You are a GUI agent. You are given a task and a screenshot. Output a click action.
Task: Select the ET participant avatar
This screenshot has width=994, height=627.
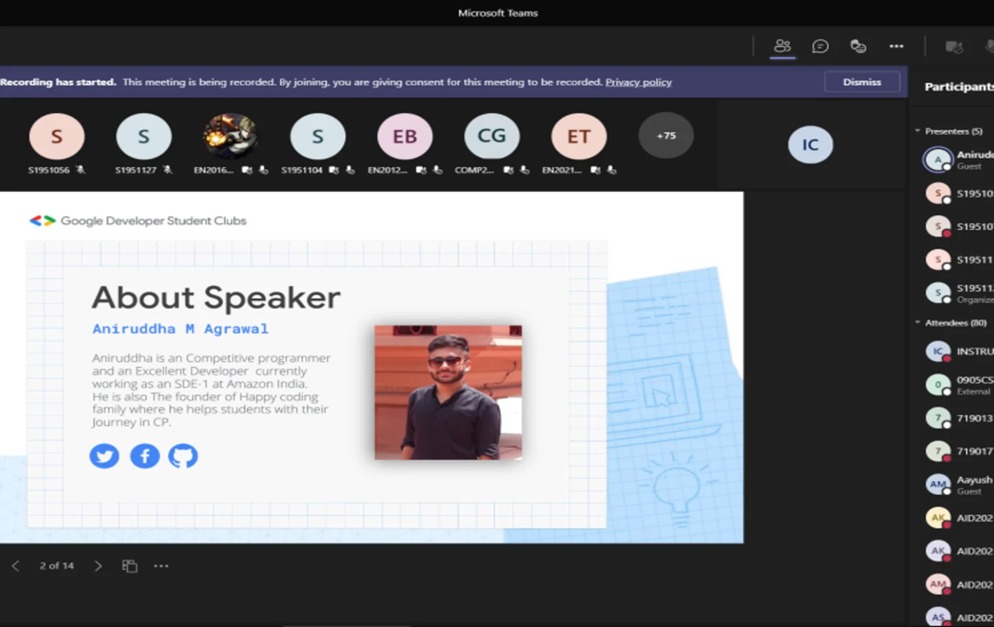click(579, 136)
